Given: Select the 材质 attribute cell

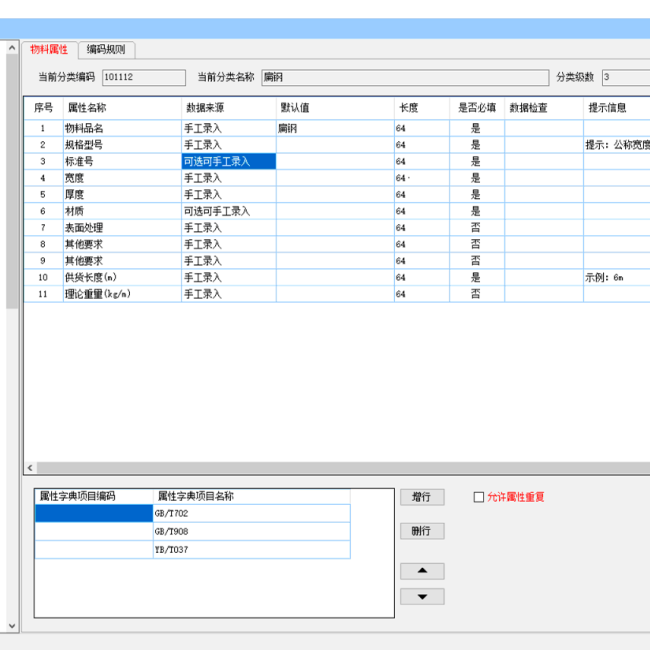Looking at the screenshot, I should click(122, 211).
